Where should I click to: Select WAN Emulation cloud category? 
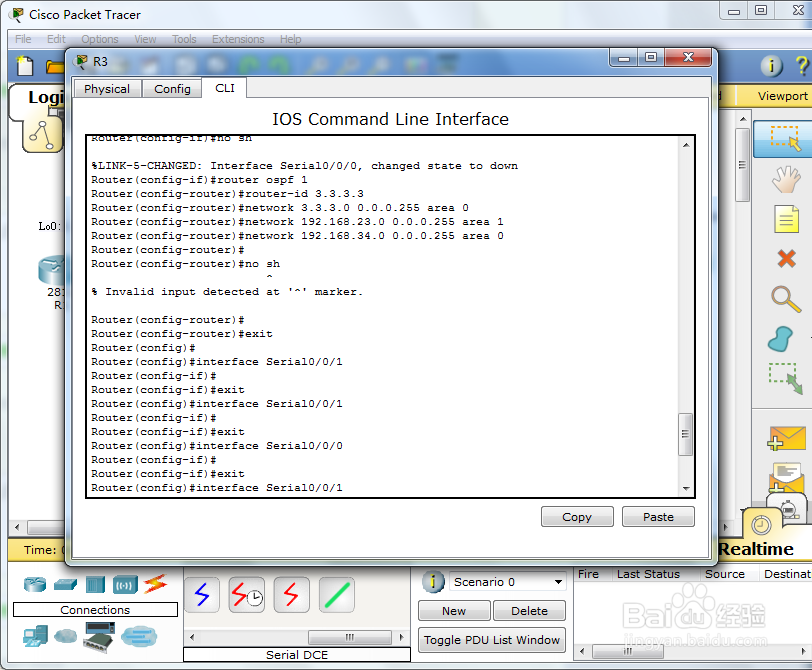66,635
